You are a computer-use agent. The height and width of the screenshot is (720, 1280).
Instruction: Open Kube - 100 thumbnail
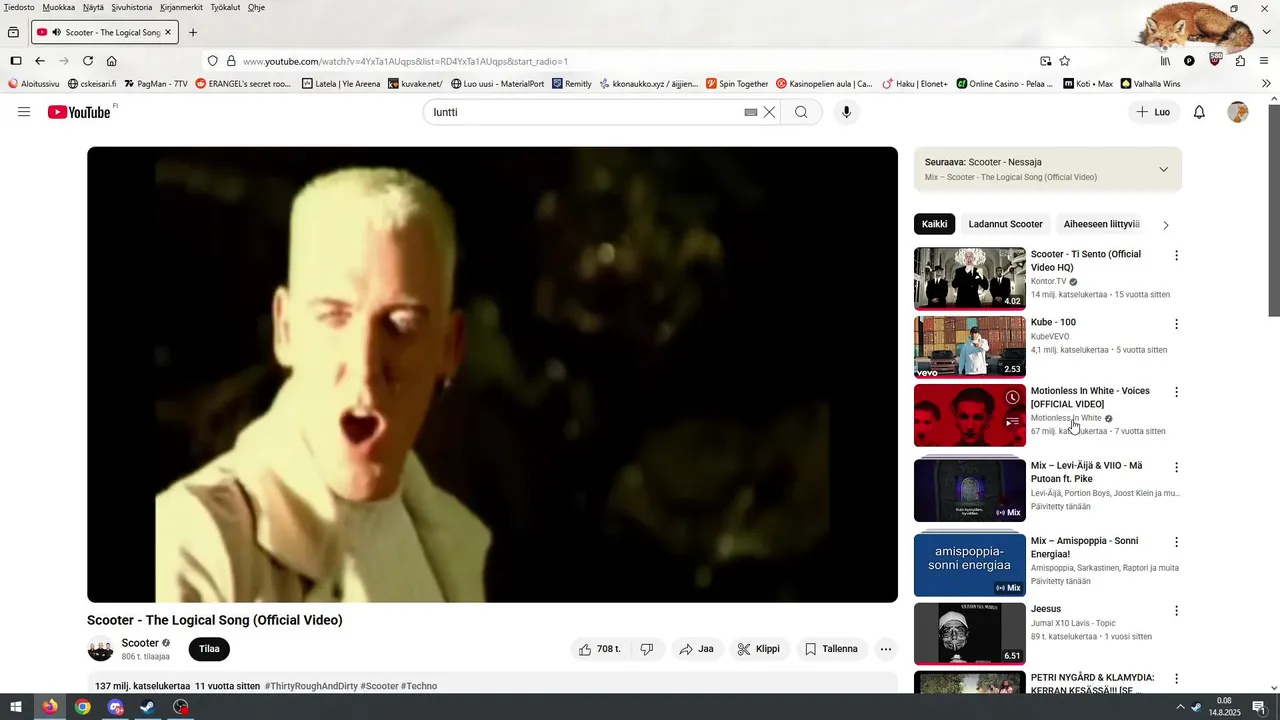point(970,346)
